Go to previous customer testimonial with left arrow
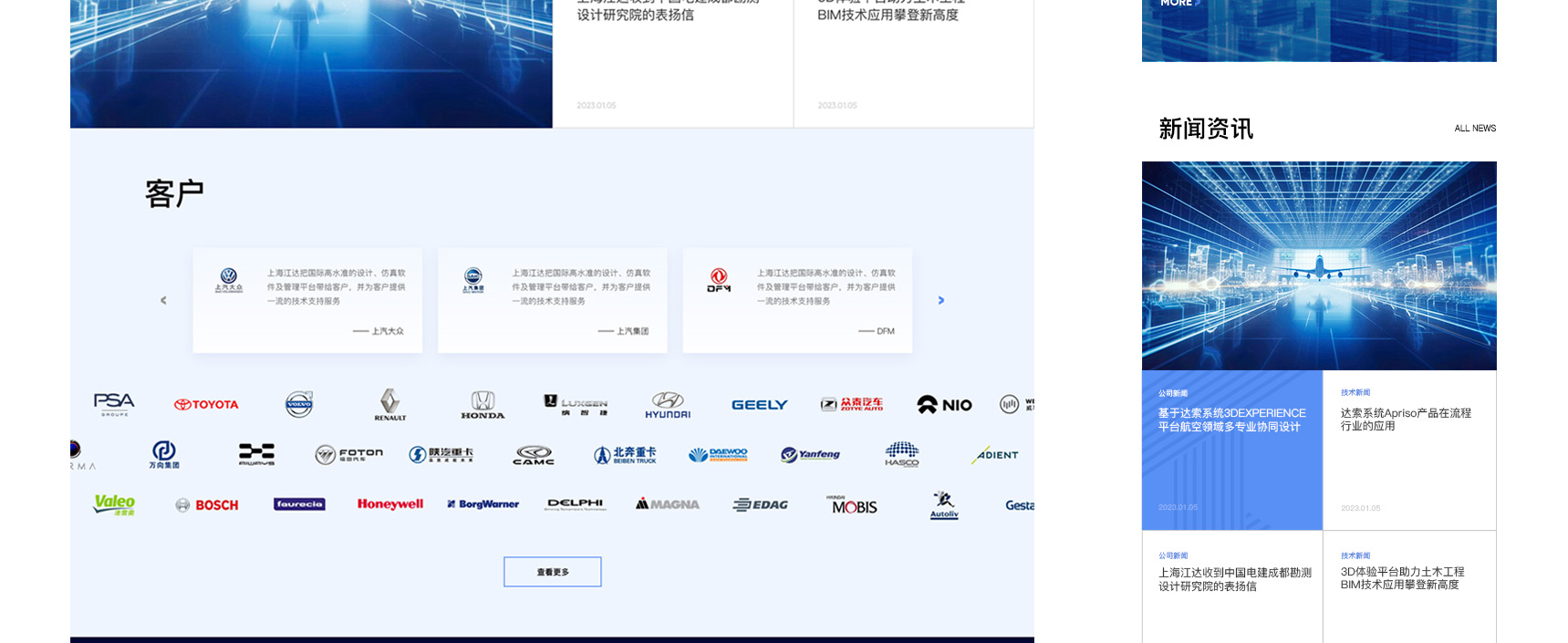 tap(163, 300)
